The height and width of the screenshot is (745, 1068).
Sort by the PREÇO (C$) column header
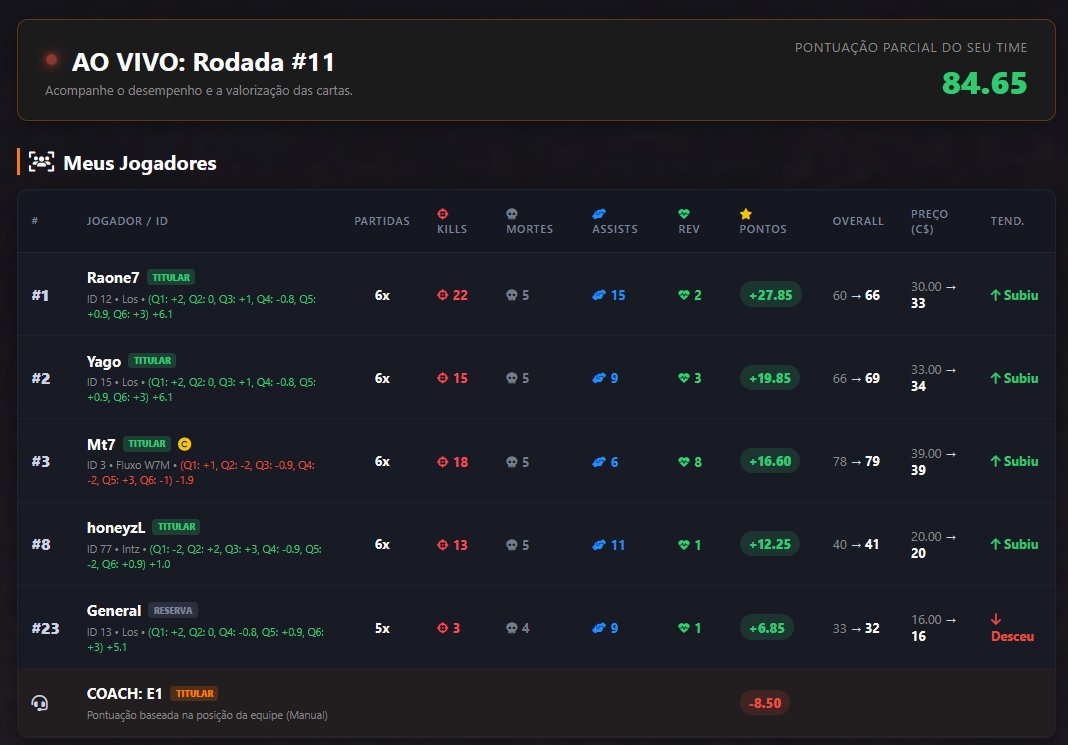pos(929,221)
